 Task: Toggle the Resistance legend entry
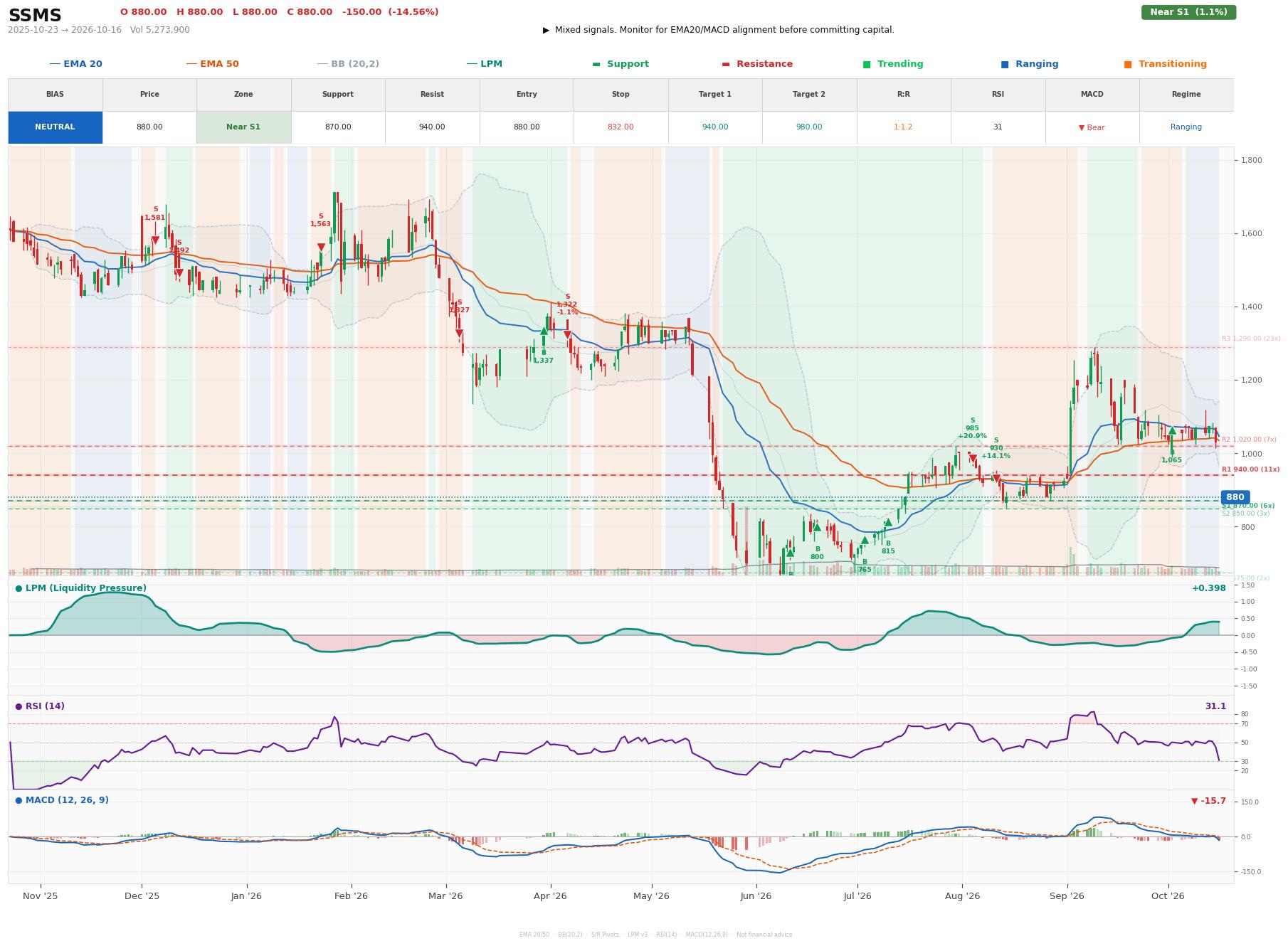pos(757,64)
